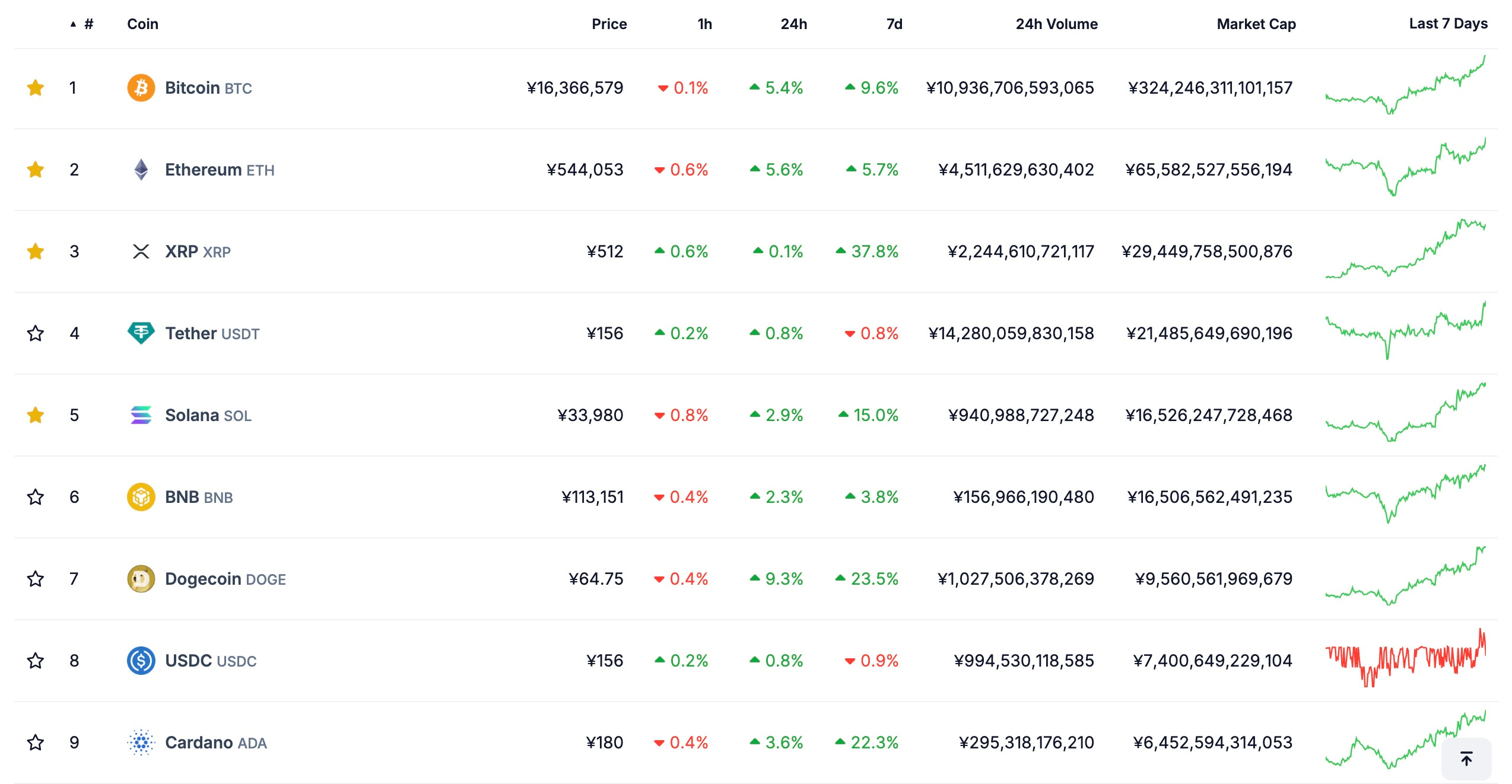This screenshot has height=784, width=1512.
Task: Add Tether to favorites via star
Action: coord(36,333)
